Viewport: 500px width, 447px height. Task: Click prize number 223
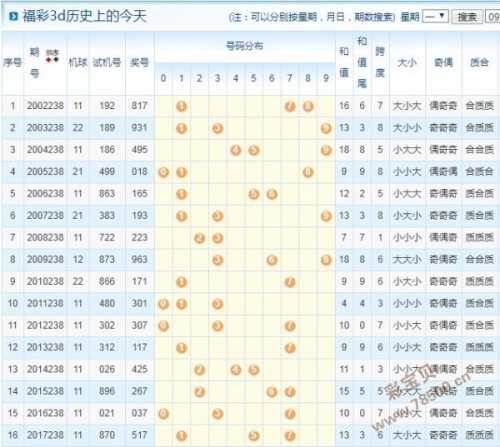pyautogui.click(x=139, y=237)
